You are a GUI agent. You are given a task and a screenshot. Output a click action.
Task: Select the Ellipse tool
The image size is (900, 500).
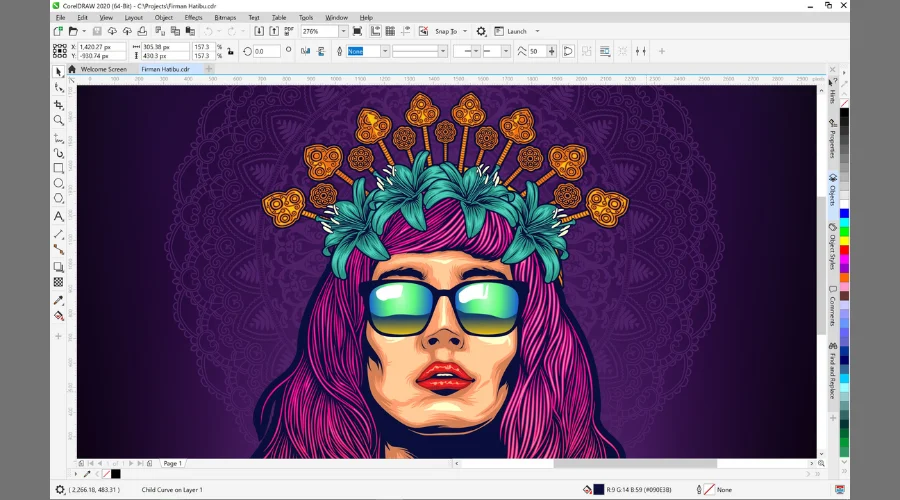tap(59, 183)
